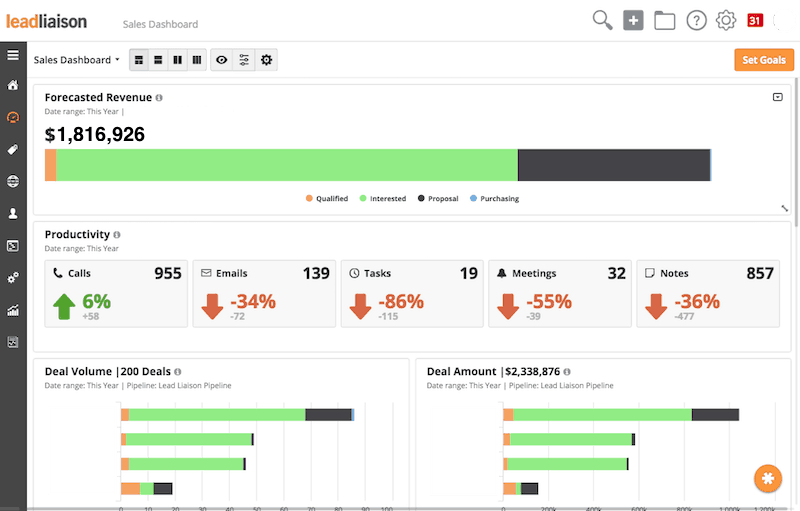
Task: Click the top bar in Deal Amount chart
Action: [621, 415]
